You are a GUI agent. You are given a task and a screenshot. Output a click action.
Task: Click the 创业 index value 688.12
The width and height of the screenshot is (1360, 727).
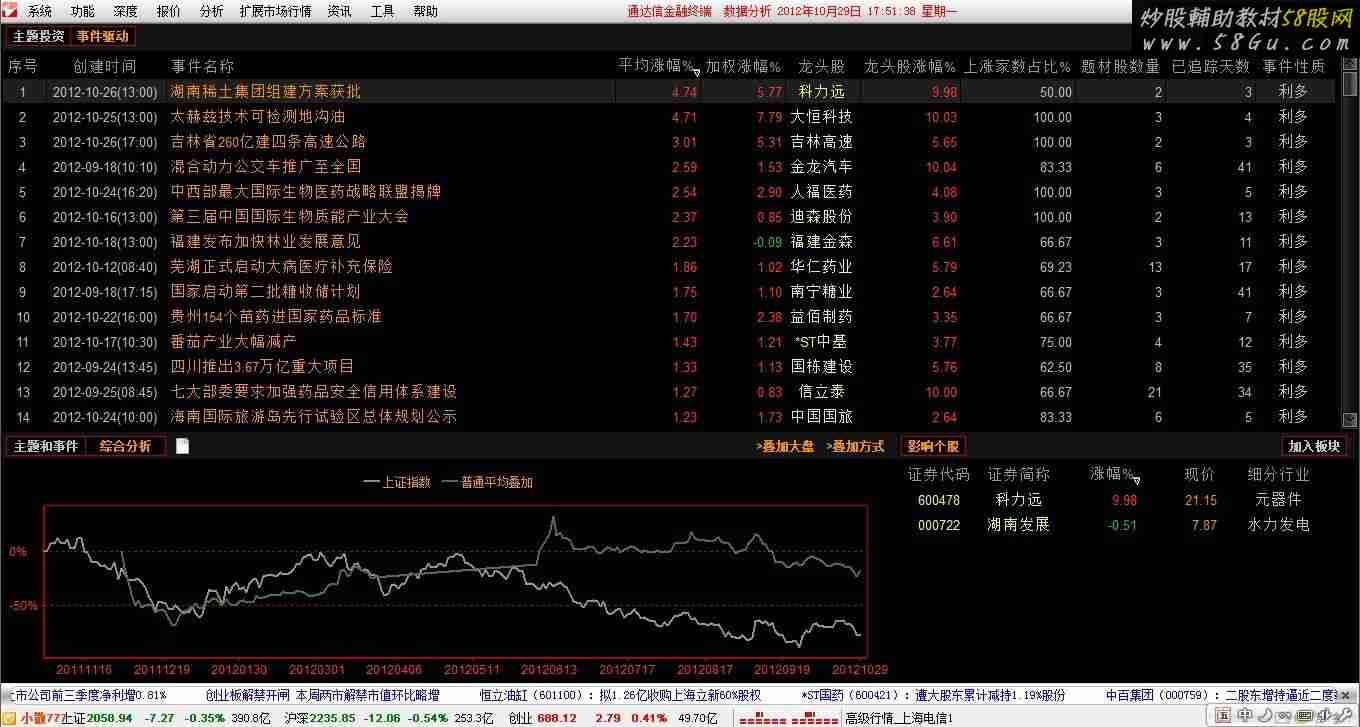pyautogui.click(x=556, y=718)
